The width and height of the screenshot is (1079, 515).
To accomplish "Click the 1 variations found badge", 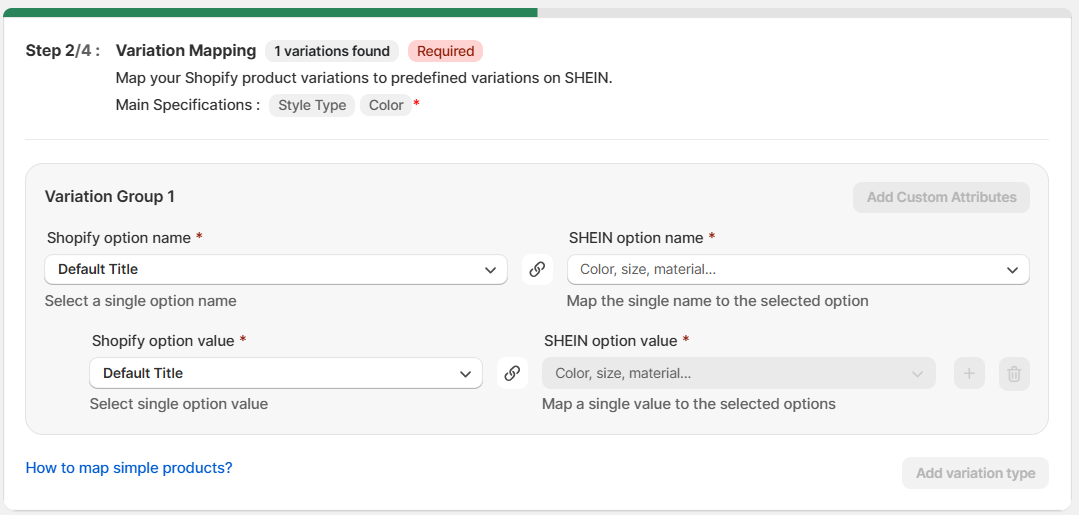I will coord(332,51).
